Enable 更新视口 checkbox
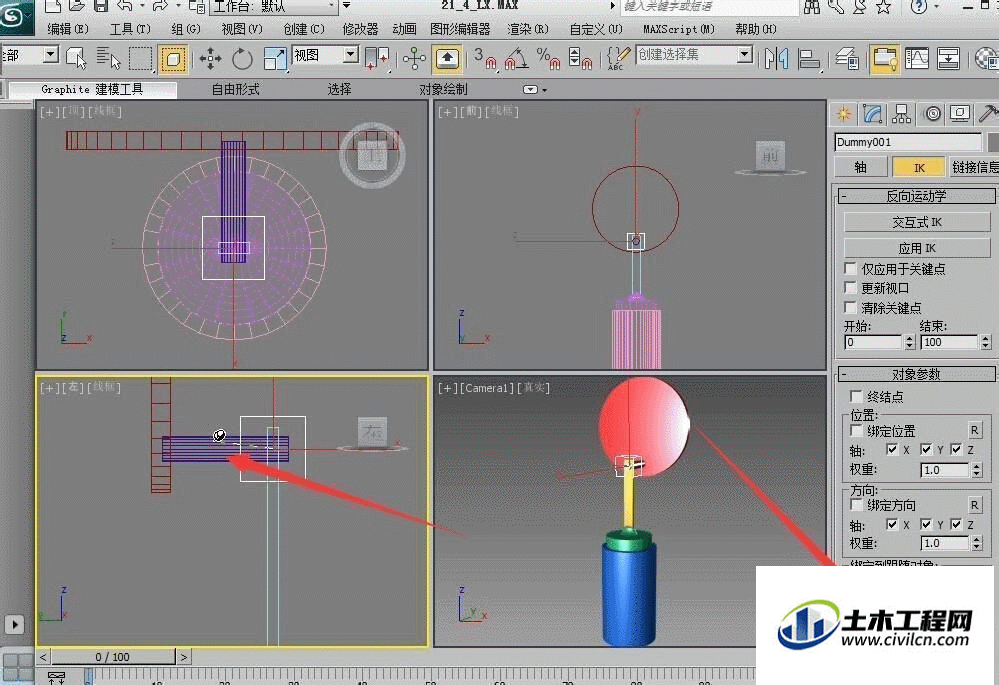The height and width of the screenshot is (685, 999). tap(850, 287)
